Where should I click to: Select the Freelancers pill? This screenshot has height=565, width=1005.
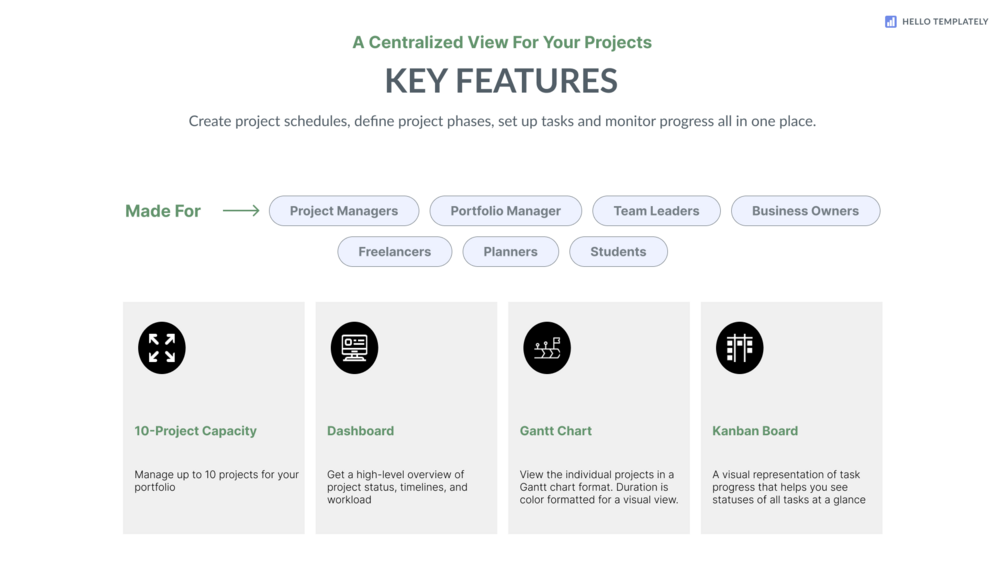pyautogui.click(x=395, y=252)
